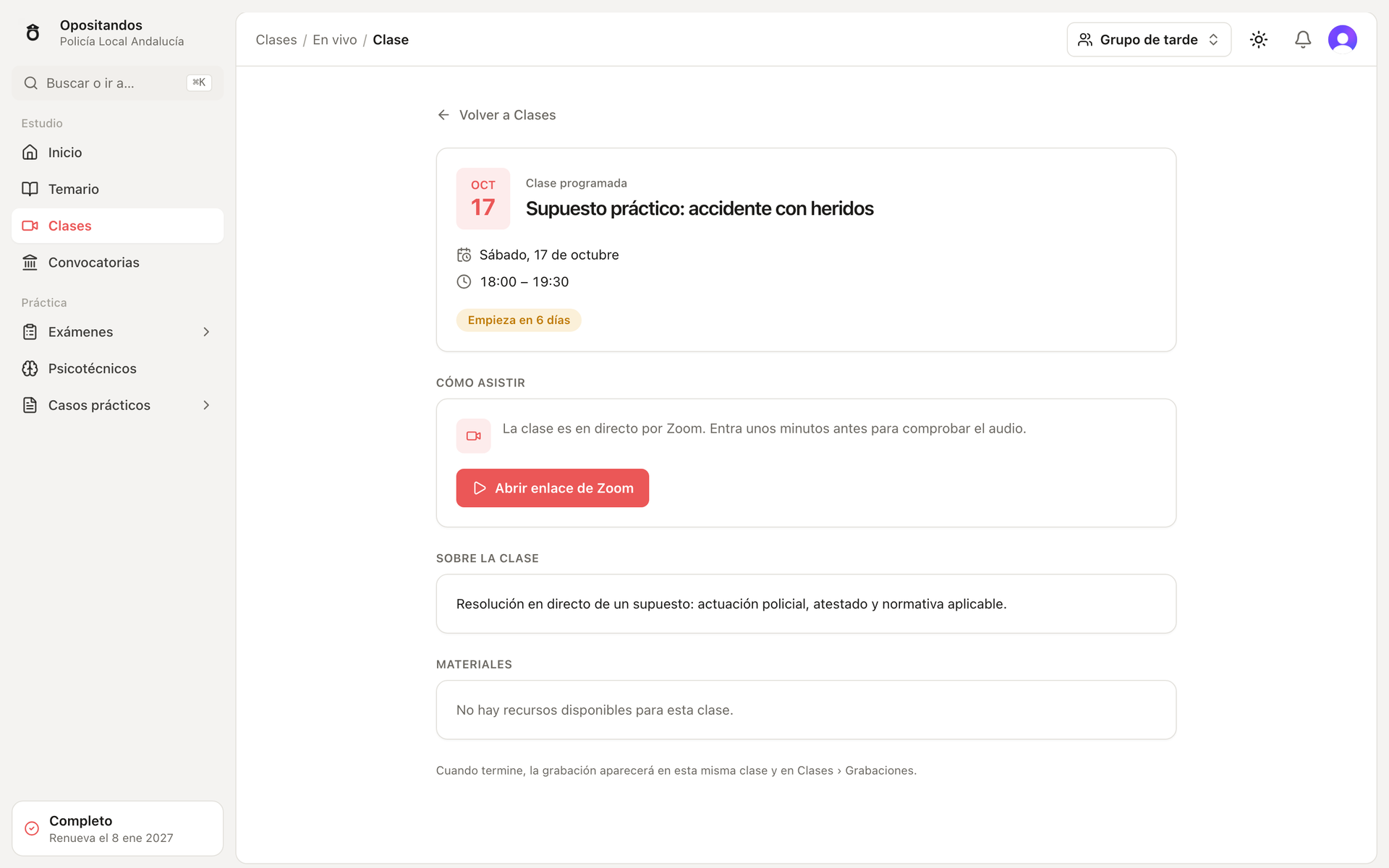This screenshot has height=868, width=1389.
Task: Click the Clases video camera icon
Action: pyautogui.click(x=30, y=226)
